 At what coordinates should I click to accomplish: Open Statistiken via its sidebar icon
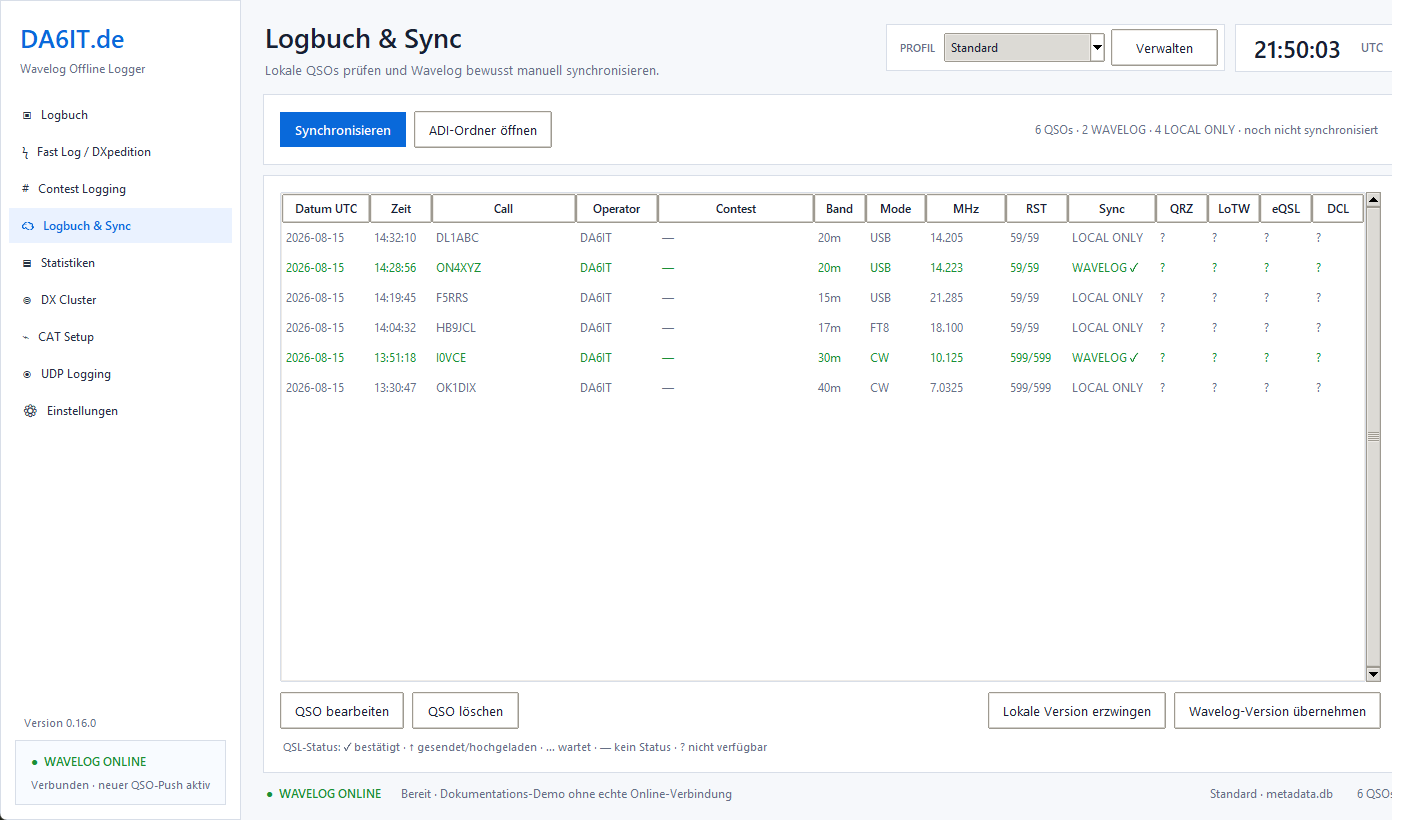[27, 263]
